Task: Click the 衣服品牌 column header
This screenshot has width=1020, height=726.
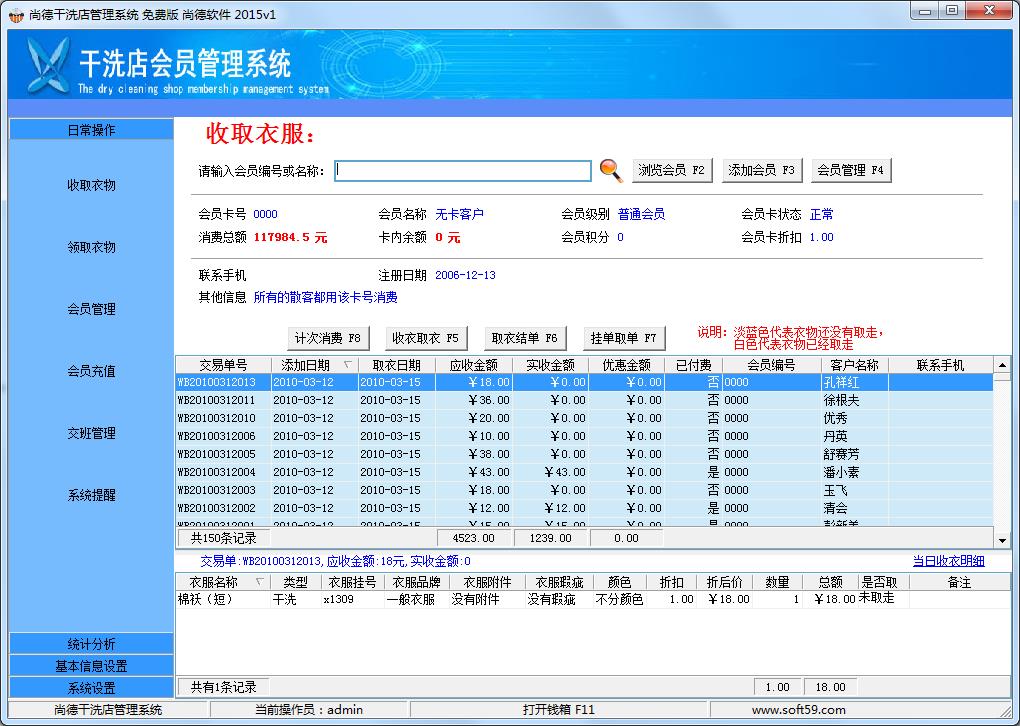Action: pos(416,582)
